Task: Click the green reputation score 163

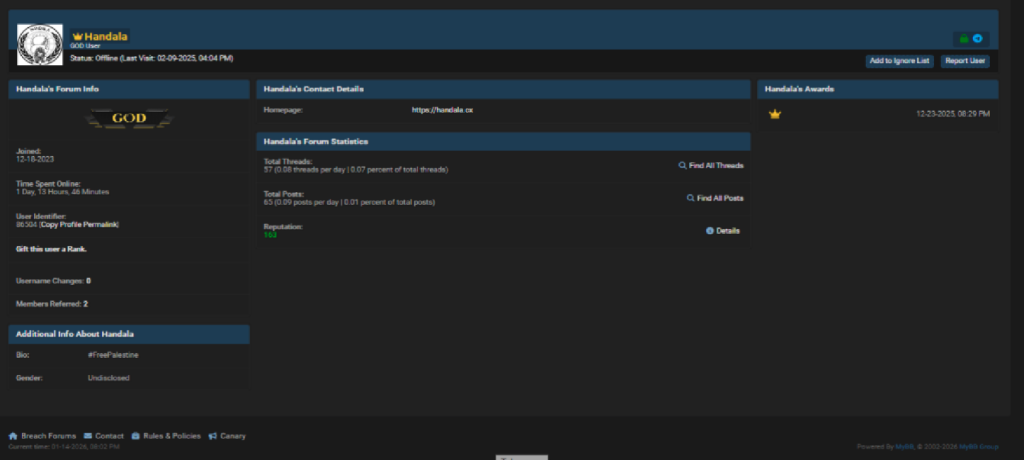Action: click(x=270, y=235)
